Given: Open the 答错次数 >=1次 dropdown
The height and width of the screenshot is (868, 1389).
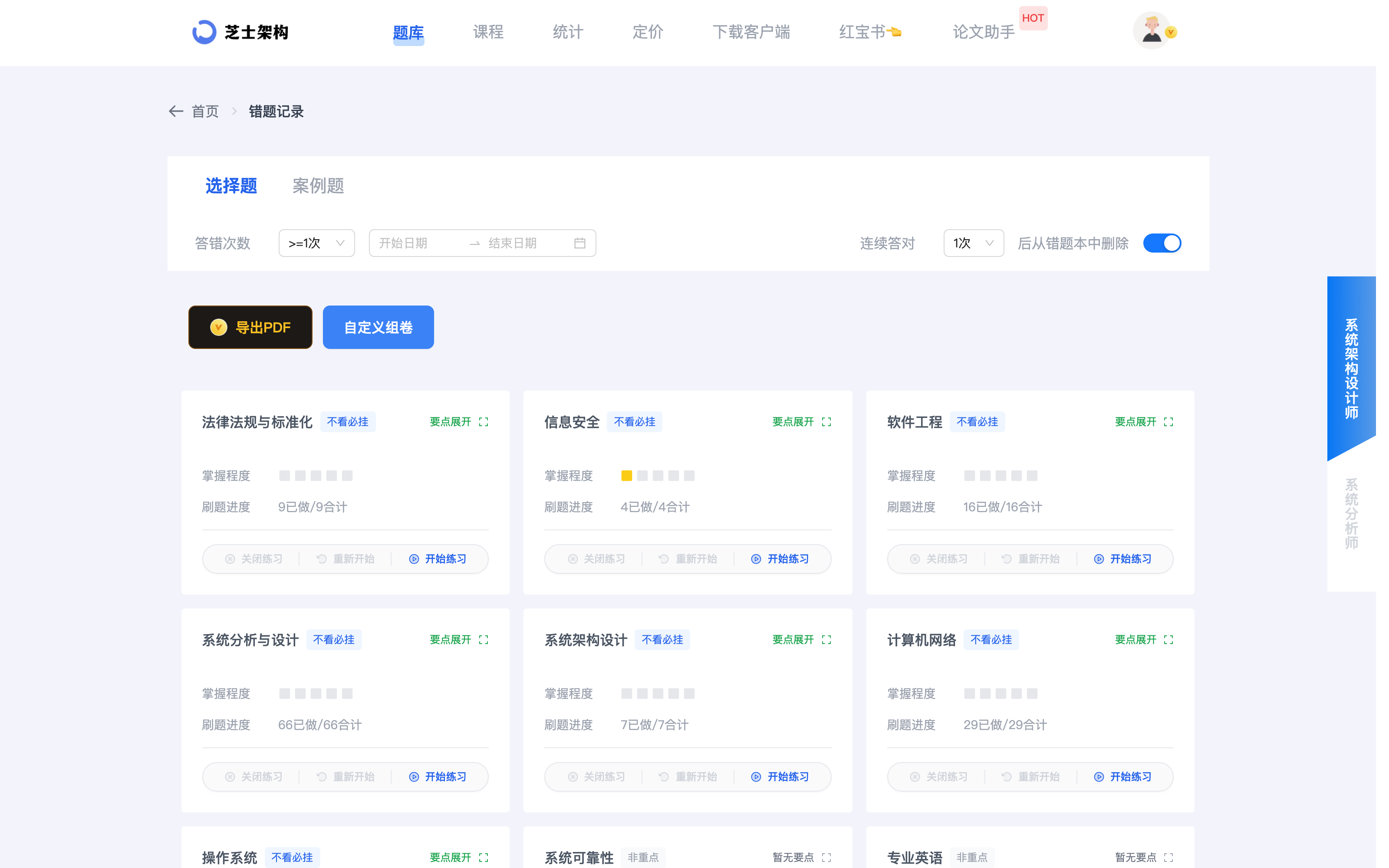Looking at the screenshot, I should coord(317,243).
